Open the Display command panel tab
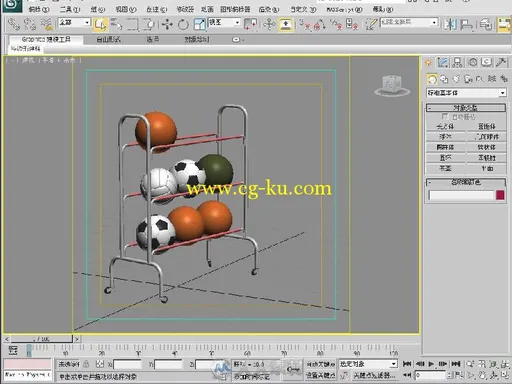The height and width of the screenshot is (384, 512). [x=487, y=62]
